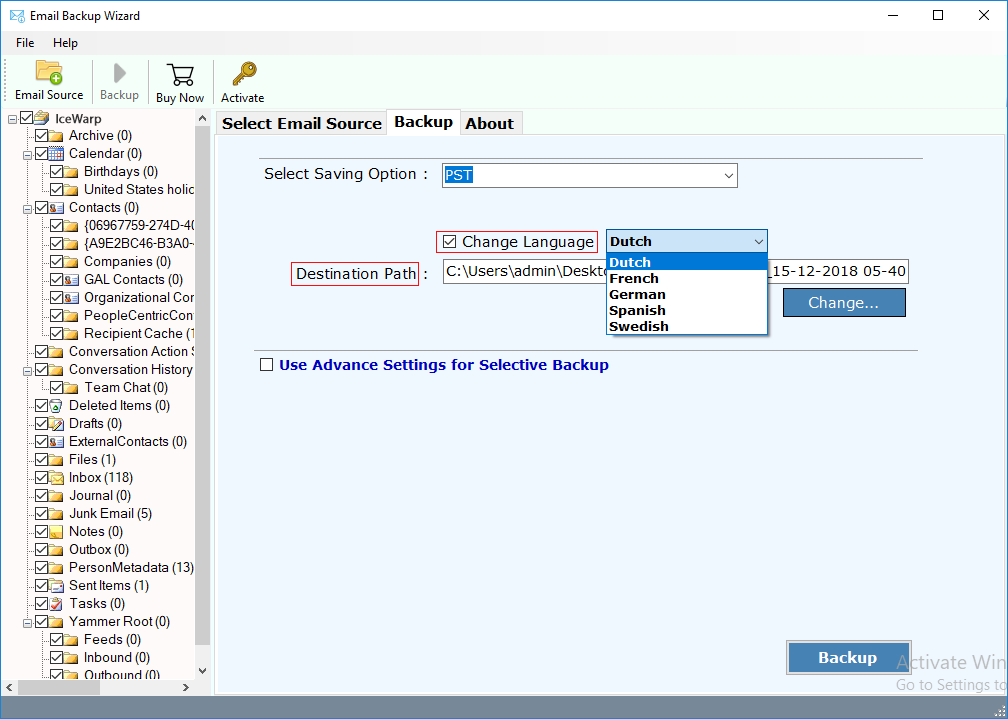Open the Buy Now cart icon
This screenshot has height=719, width=1008.
pos(180,75)
